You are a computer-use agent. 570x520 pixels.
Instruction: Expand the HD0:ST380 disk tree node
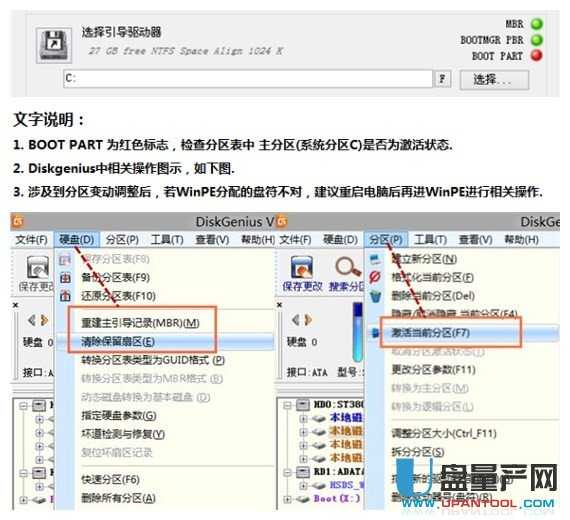click(x=287, y=404)
